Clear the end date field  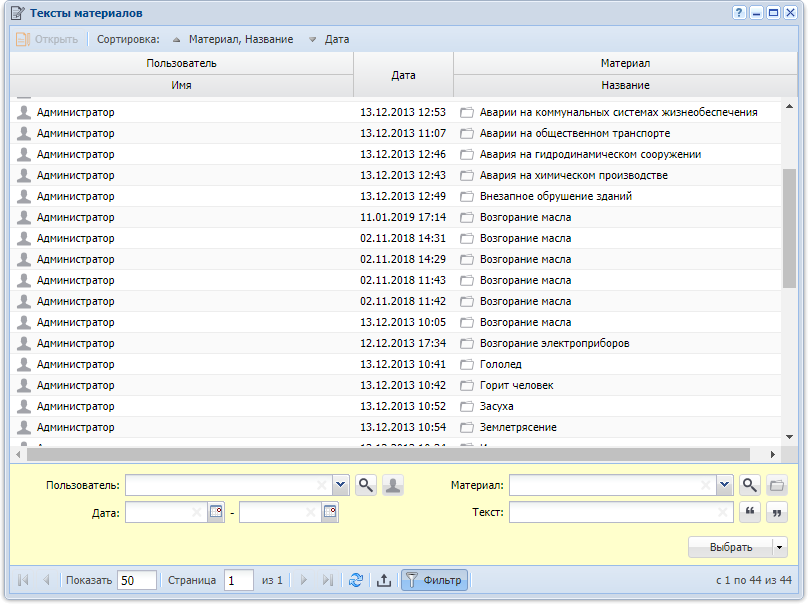(310, 512)
